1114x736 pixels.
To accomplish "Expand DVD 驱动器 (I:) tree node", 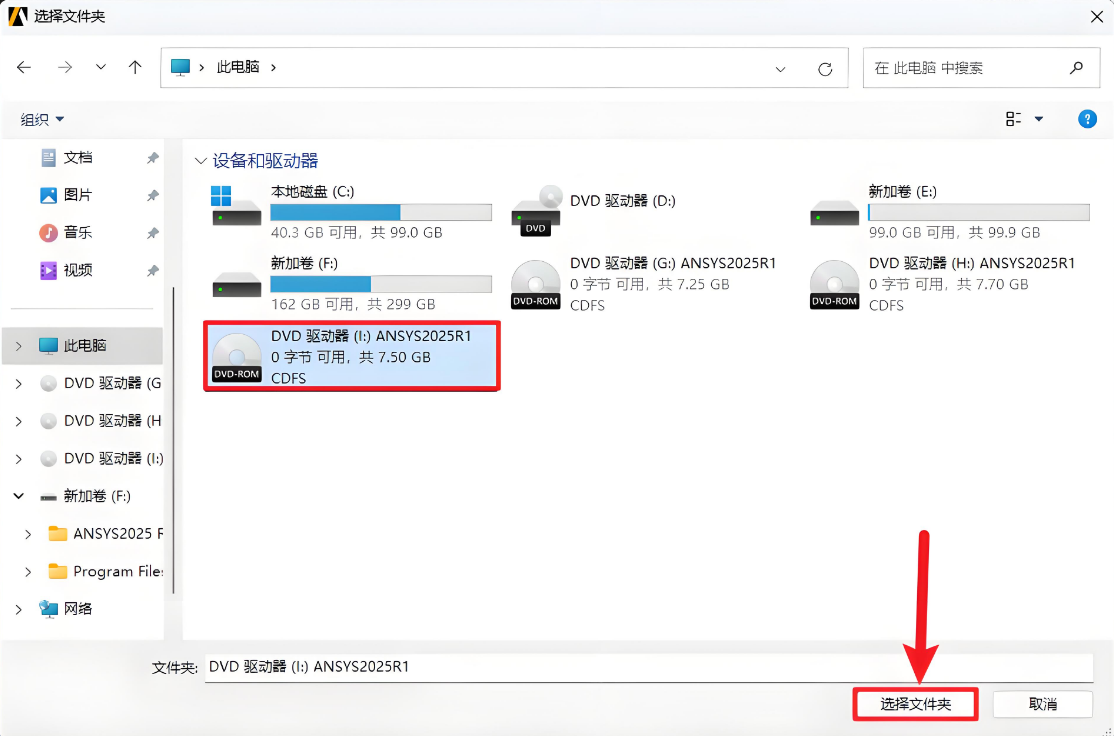I will click(18, 459).
